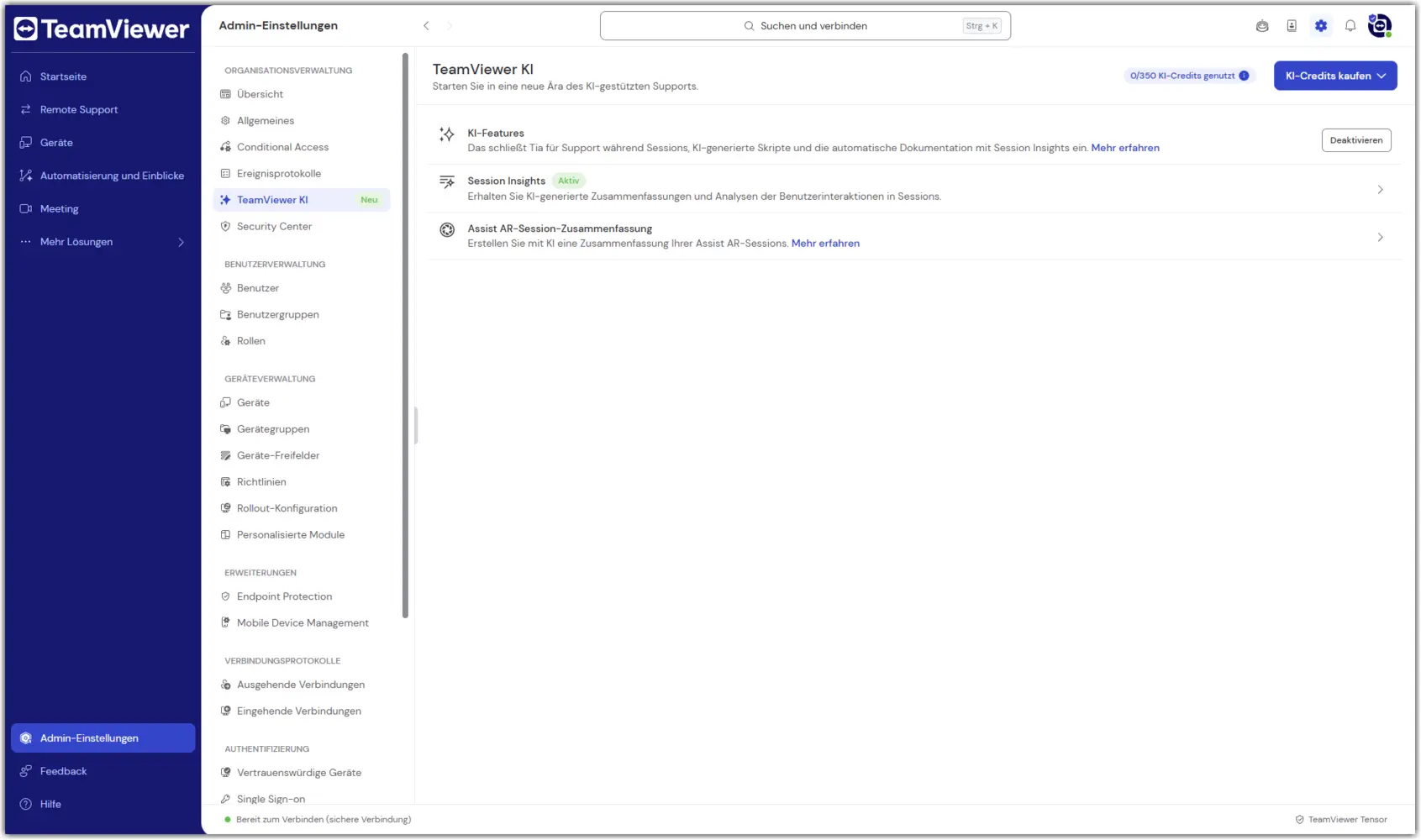Click the blue settings gear icon

pyautogui.click(x=1321, y=26)
